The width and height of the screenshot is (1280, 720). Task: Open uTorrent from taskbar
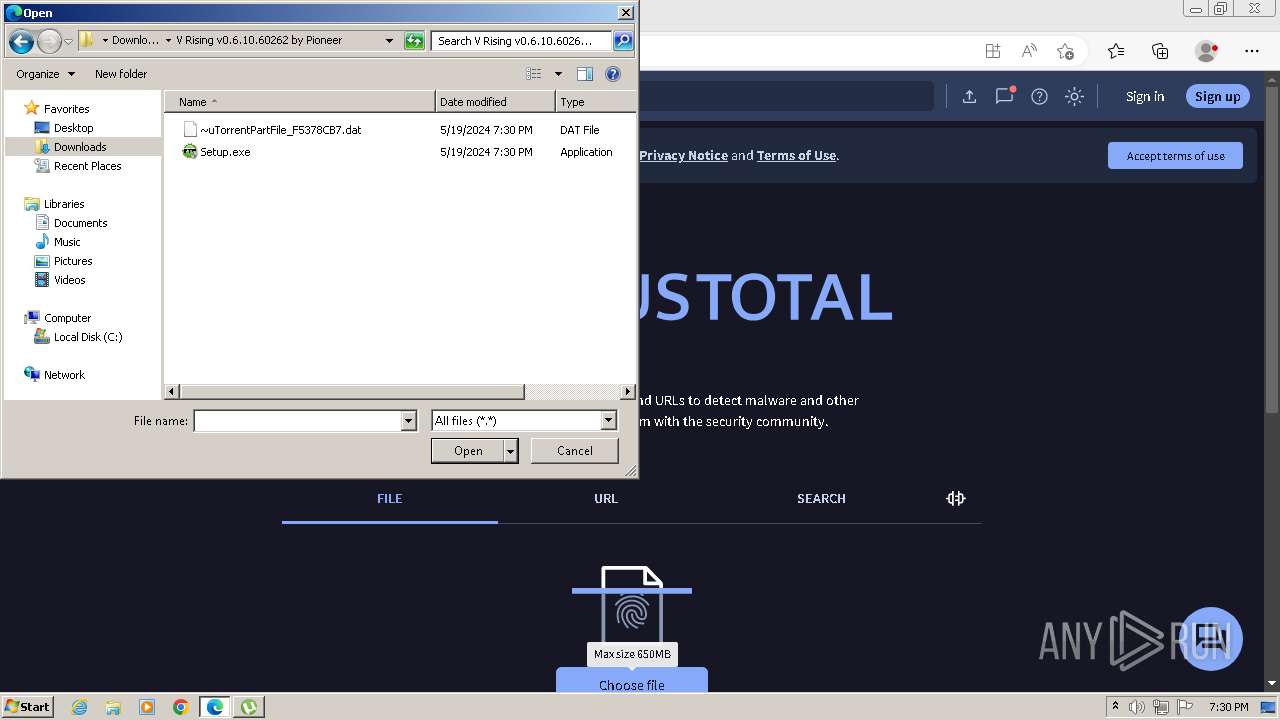click(248, 707)
